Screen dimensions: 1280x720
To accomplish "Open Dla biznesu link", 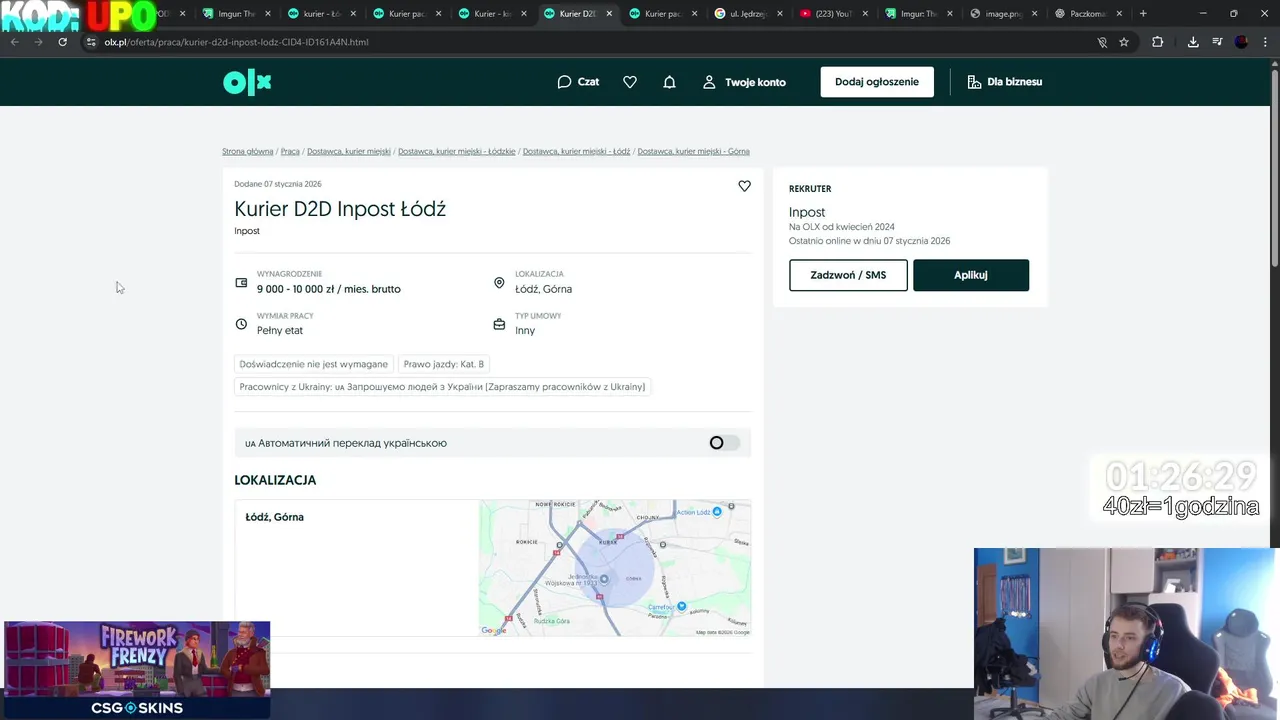I will coord(1005,82).
